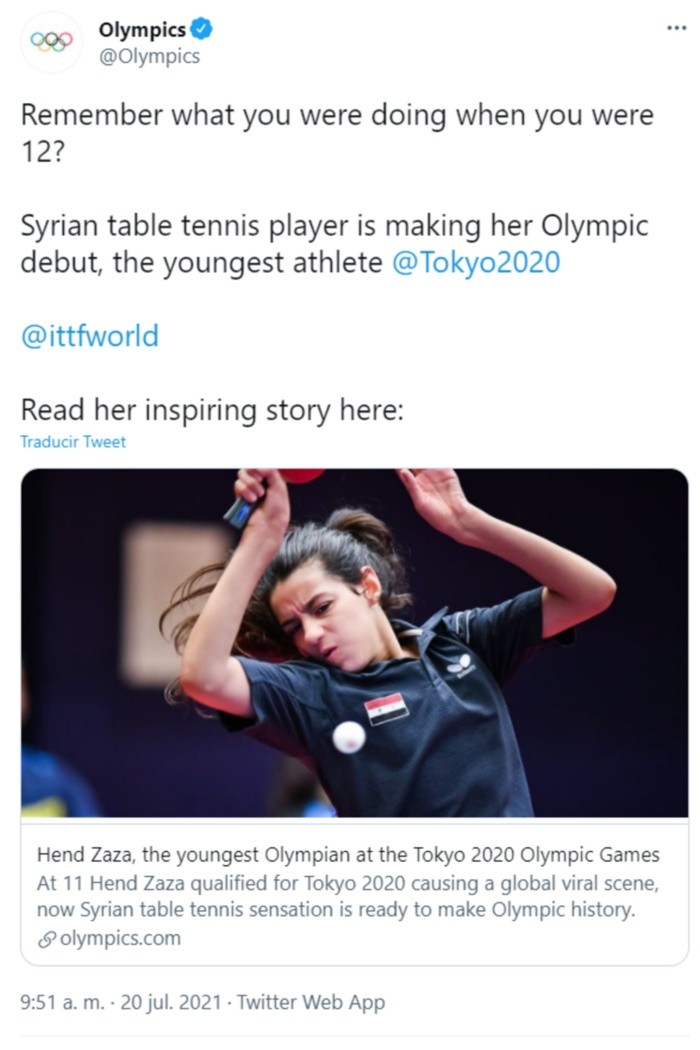This screenshot has width=700, height=1050.
Task: Click Traducir Tweet to translate
Action: [x=73, y=442]
